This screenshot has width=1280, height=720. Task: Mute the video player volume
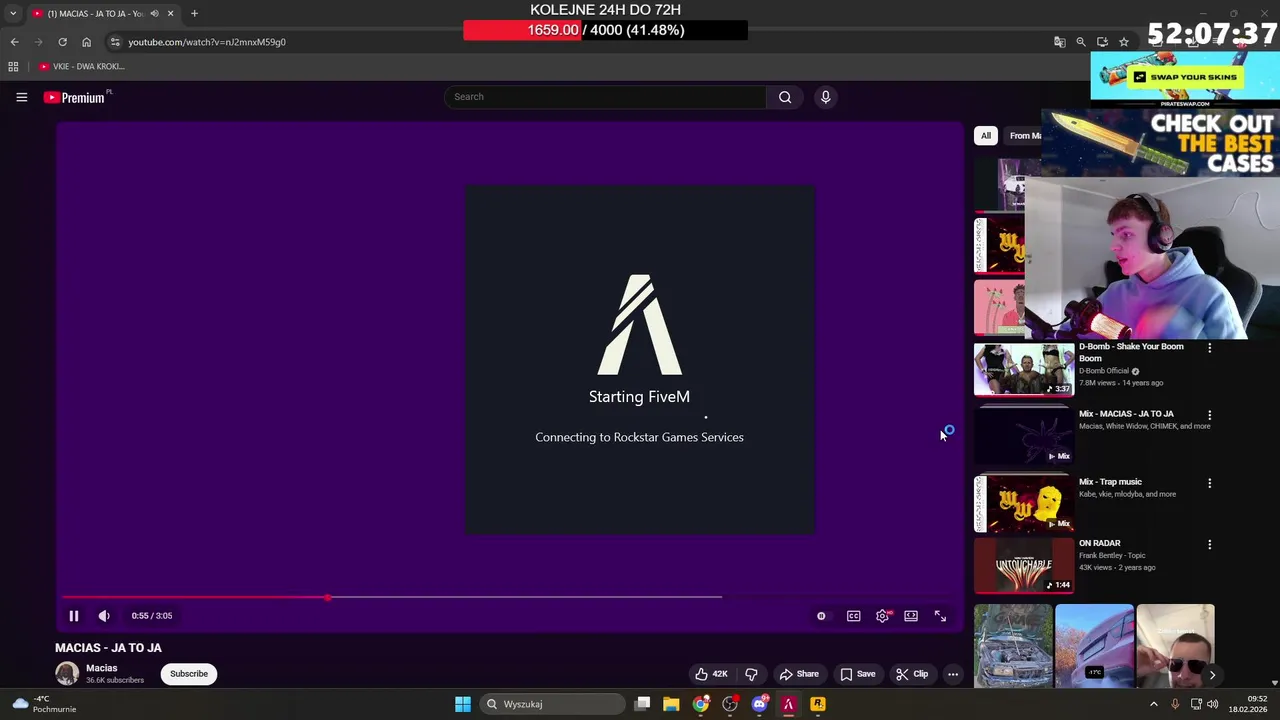click(104, 616)
